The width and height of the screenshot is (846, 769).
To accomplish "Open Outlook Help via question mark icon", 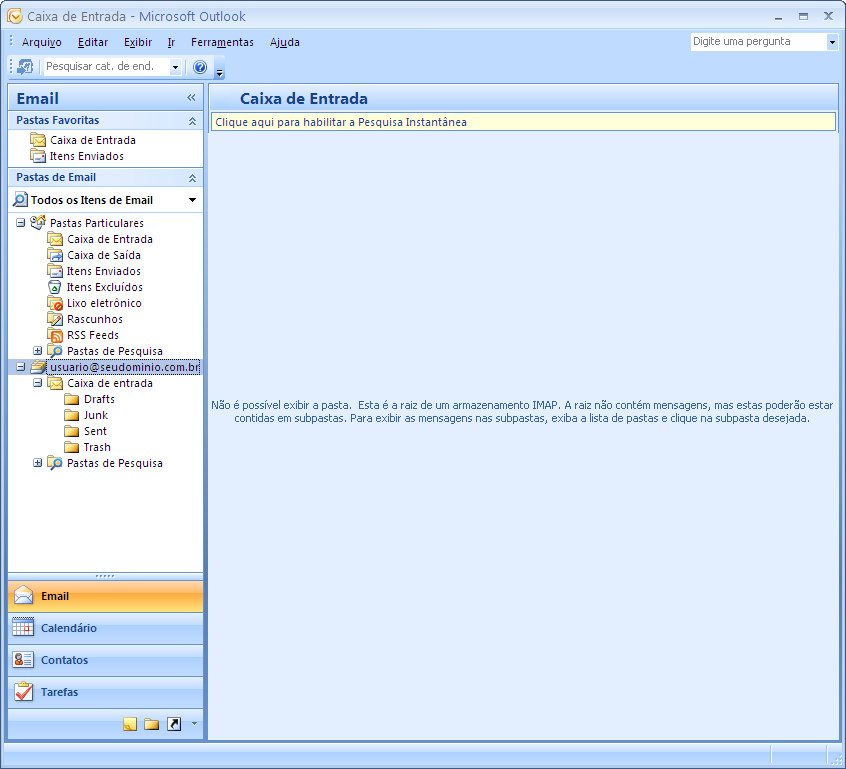I will 200,67.
